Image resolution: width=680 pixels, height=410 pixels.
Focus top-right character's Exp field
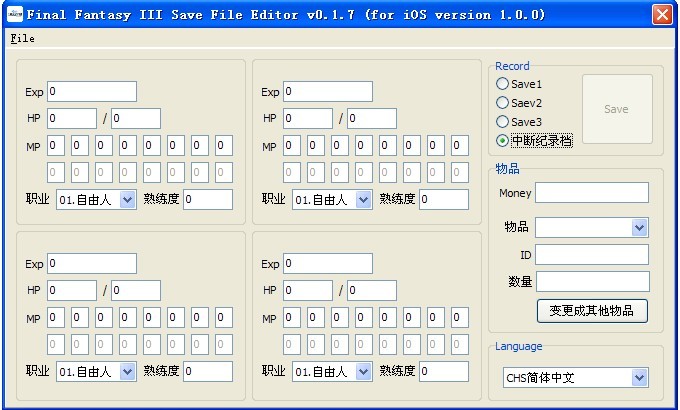click(x=328, y=92)
